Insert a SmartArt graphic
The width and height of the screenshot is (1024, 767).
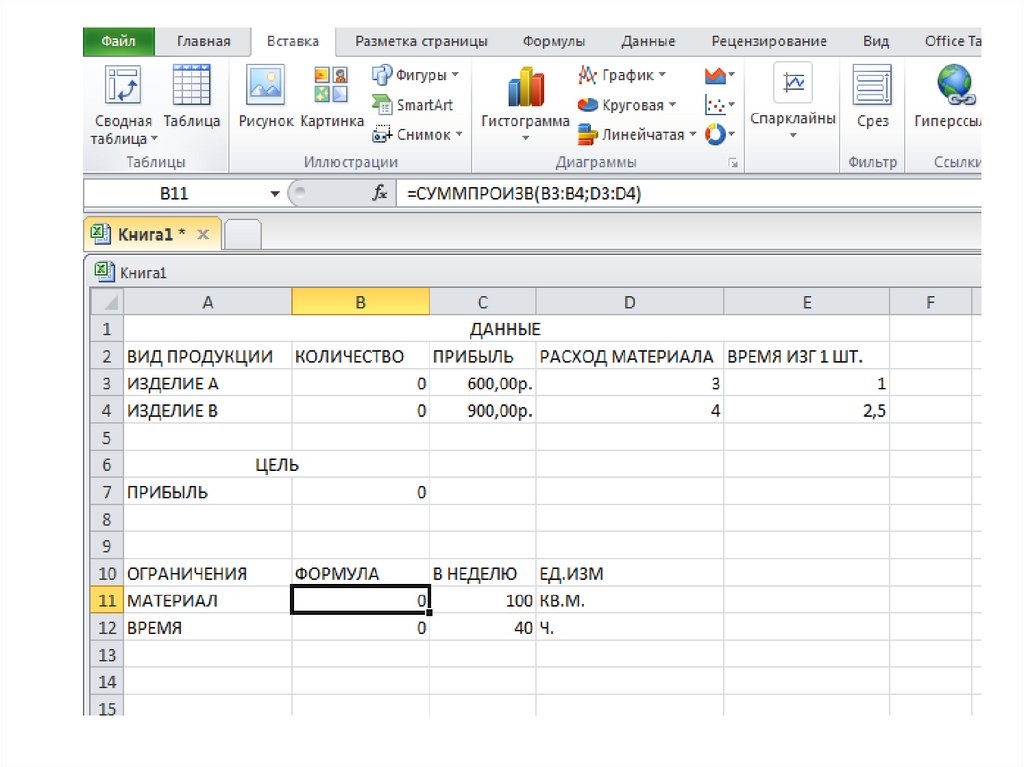pos(413,105)
